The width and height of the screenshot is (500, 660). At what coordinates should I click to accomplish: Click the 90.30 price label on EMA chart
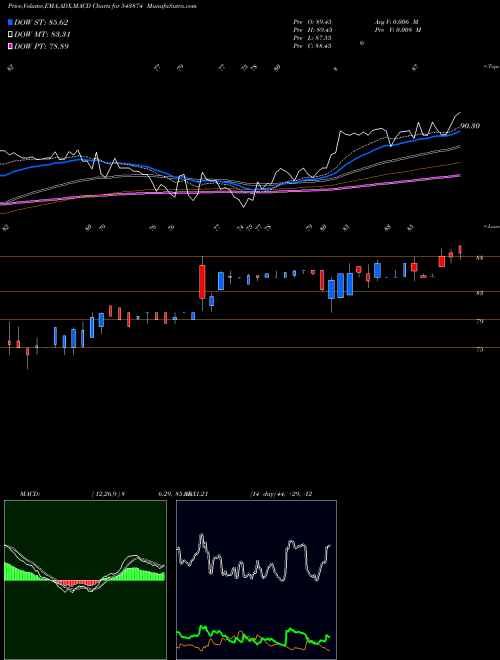pos(470,126)
